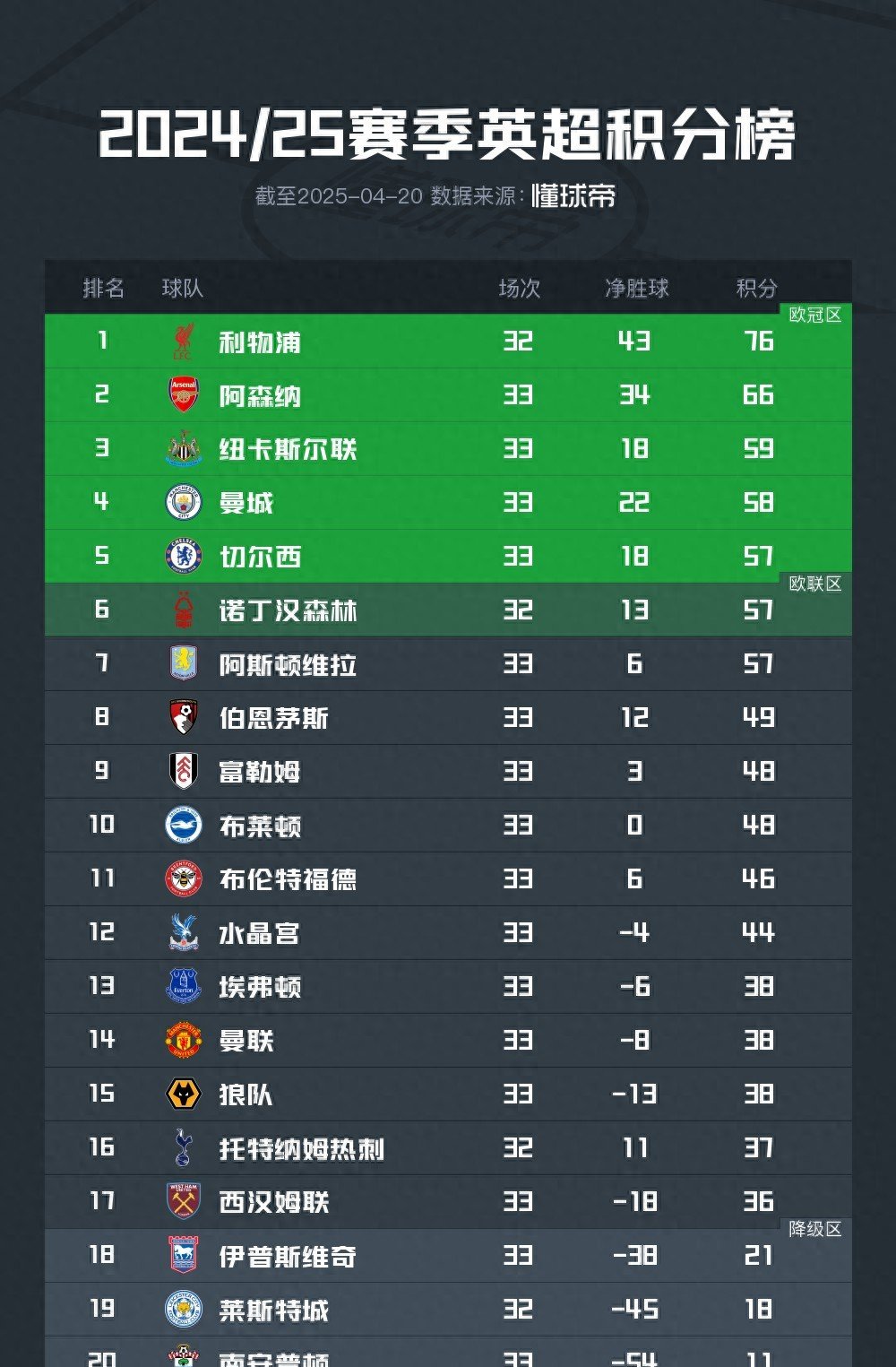Click the Arsenal club crest
This screenshot has height=1367, width=896.
tap(183, 394)
